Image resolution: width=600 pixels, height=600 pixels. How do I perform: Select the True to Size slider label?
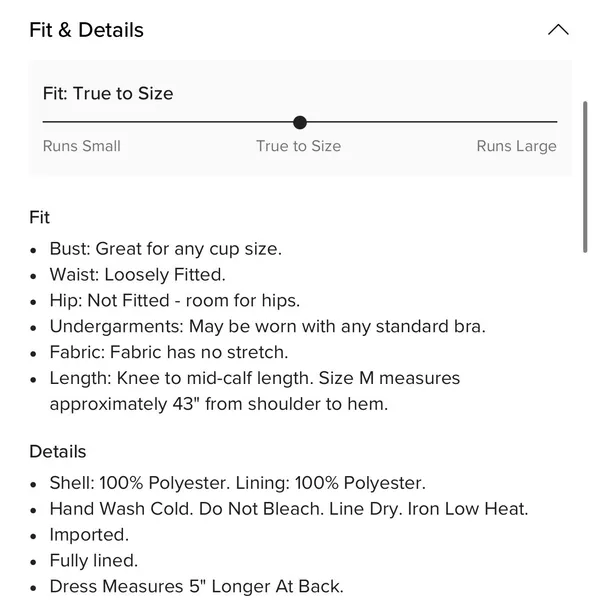point(298,146)
